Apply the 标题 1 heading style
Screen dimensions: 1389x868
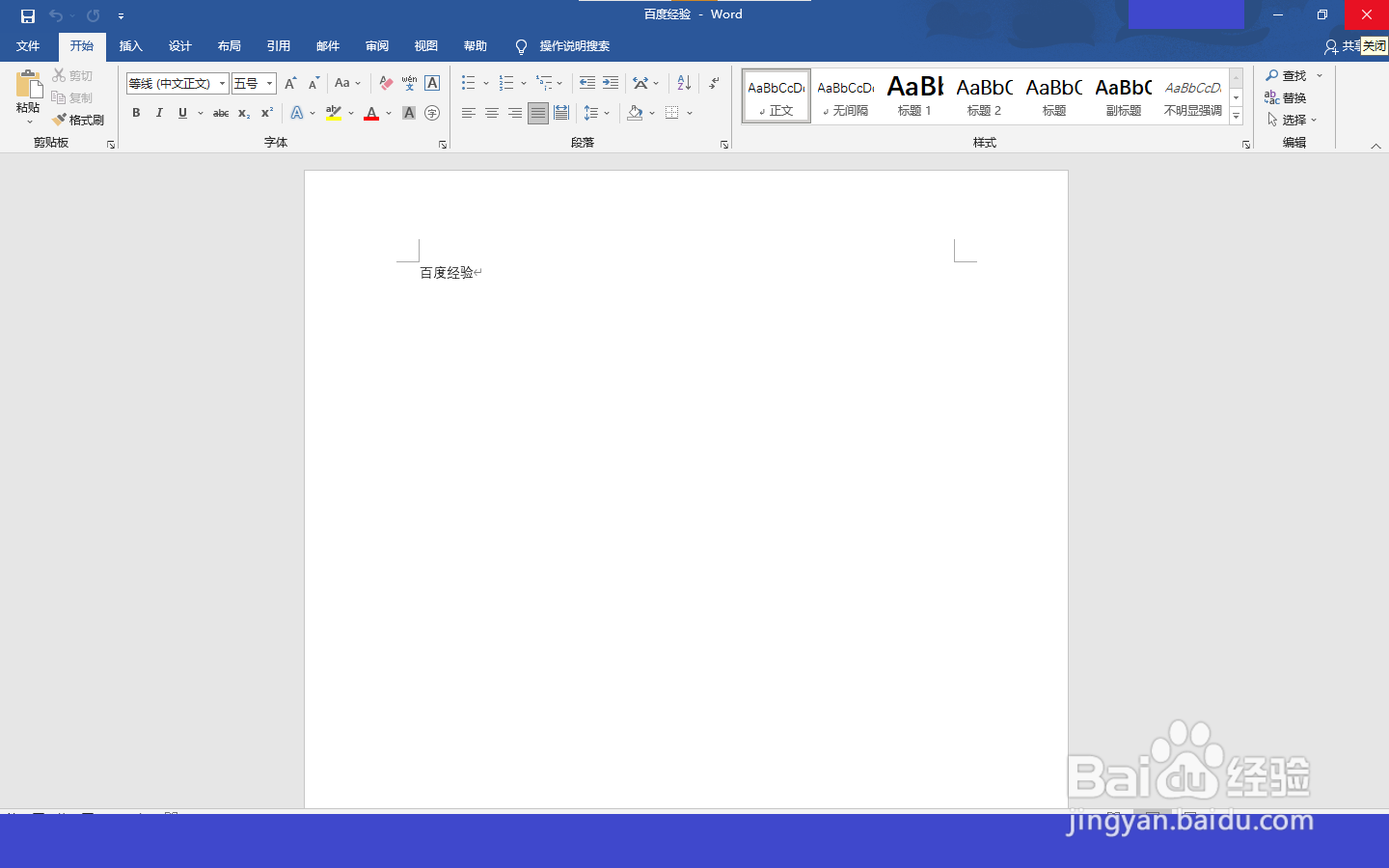[915, 96]
